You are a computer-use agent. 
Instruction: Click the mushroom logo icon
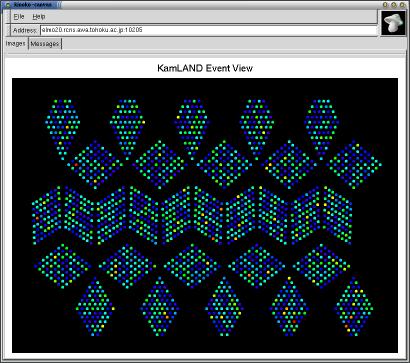[394, 22]
